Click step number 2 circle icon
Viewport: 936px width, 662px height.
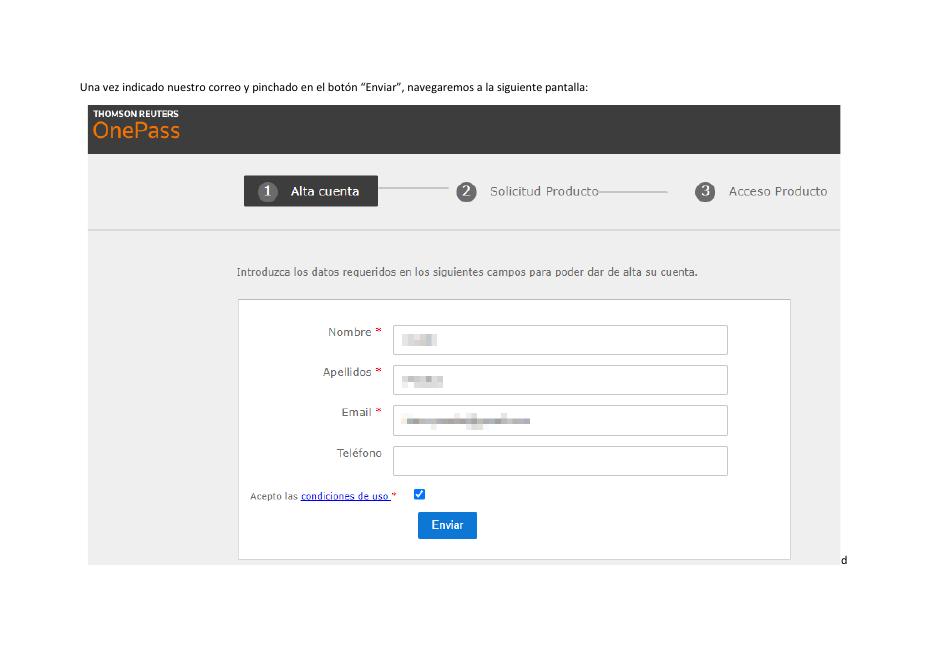(x=466, y=192)
